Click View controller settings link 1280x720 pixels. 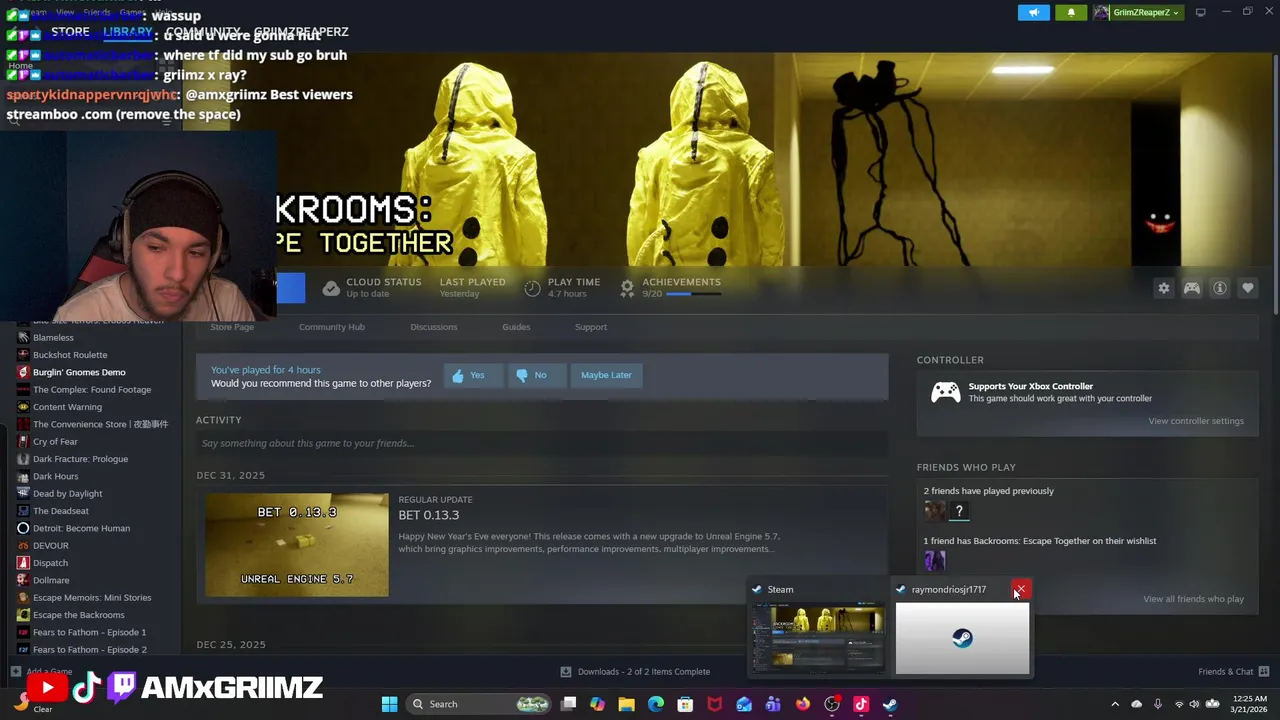(x=1196, y=421)
